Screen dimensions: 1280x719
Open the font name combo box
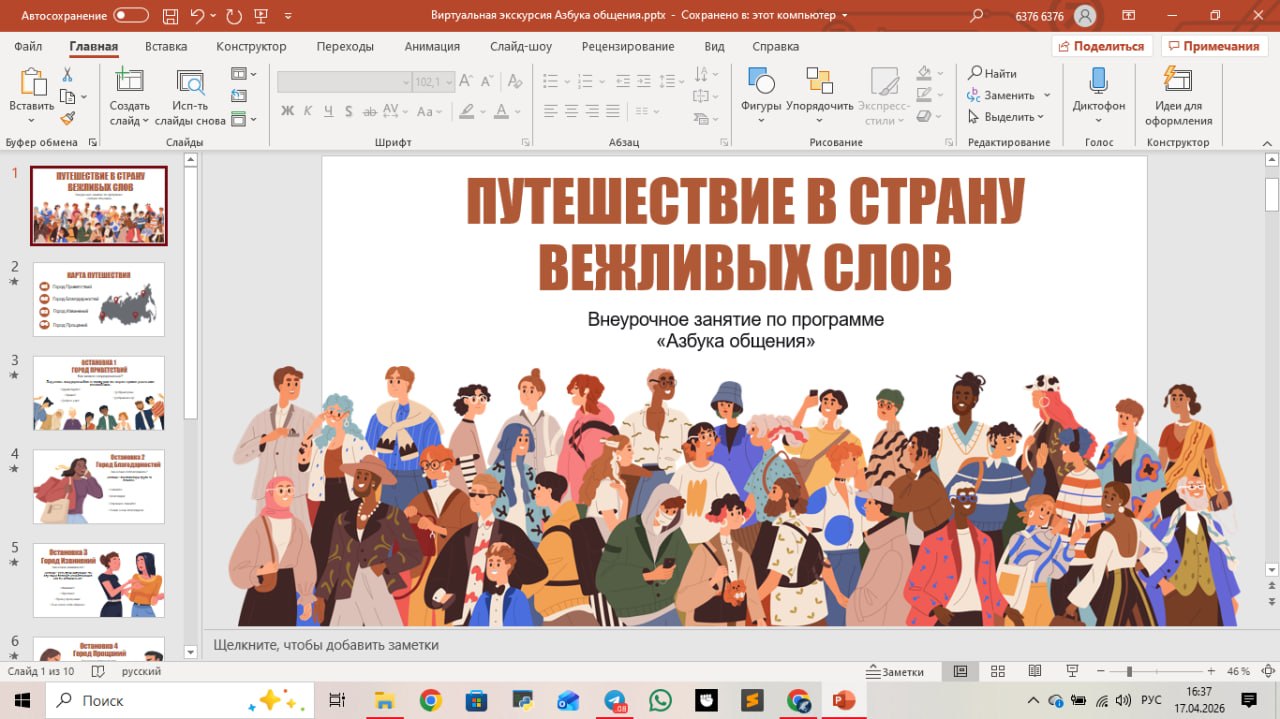345,83
